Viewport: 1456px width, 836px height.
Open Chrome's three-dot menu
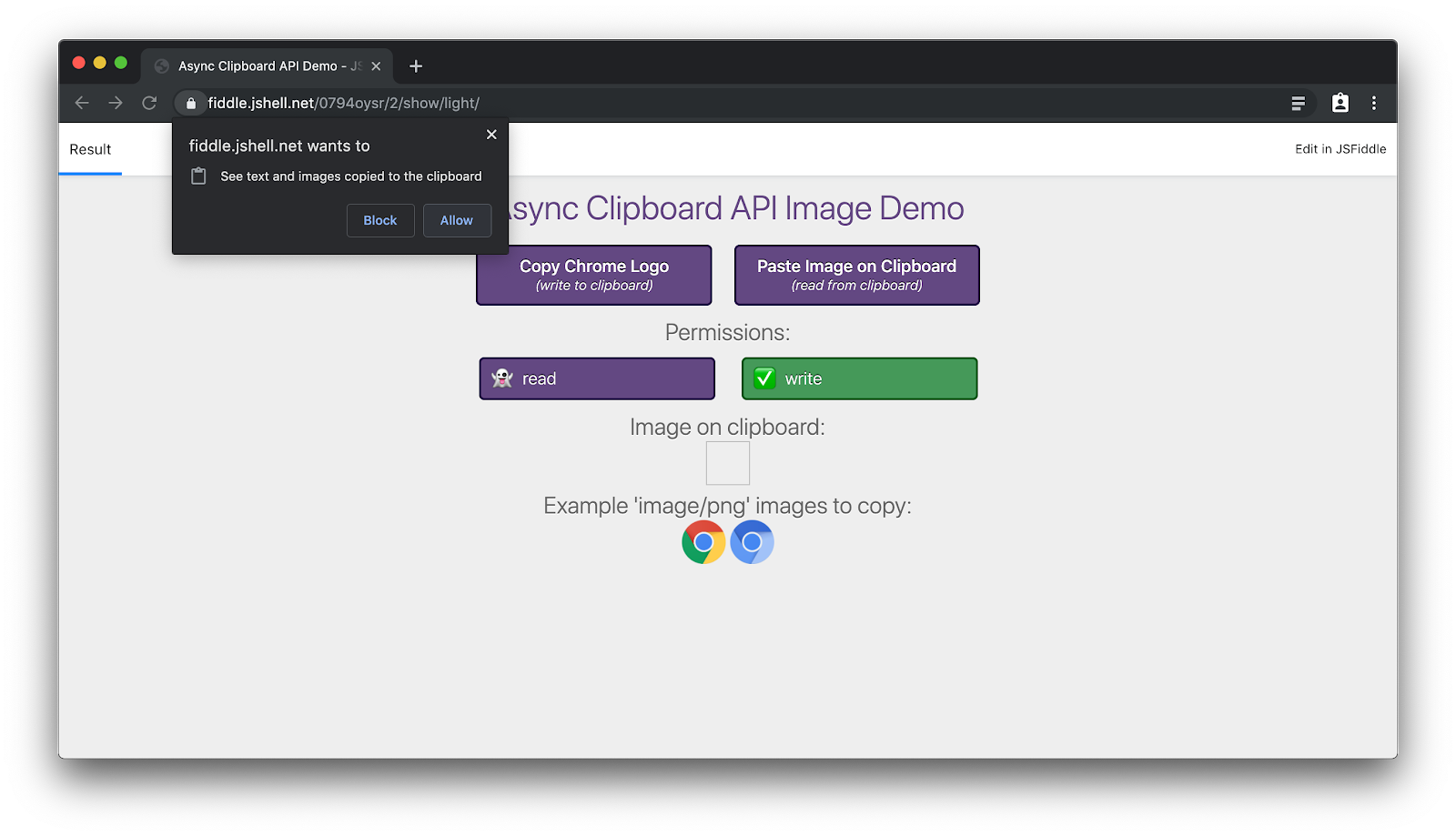coord(1374,103)
